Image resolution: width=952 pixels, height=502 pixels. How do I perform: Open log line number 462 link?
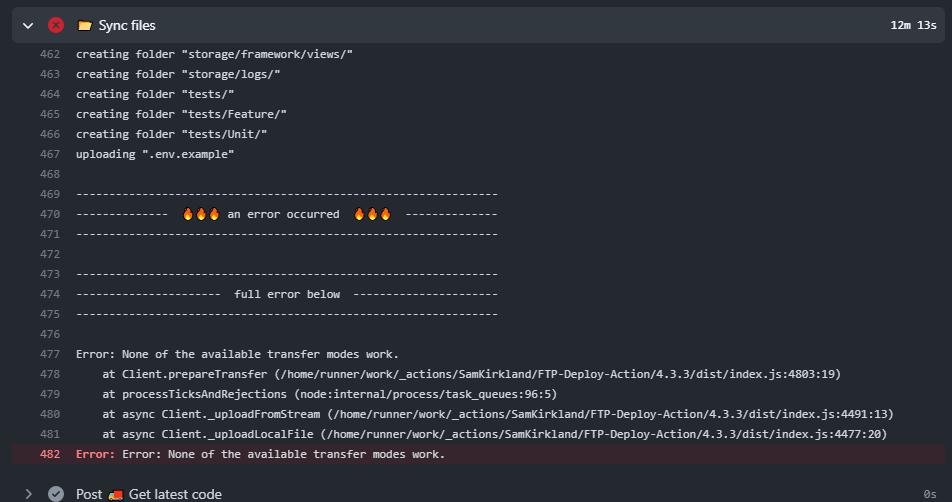(49, 54)
